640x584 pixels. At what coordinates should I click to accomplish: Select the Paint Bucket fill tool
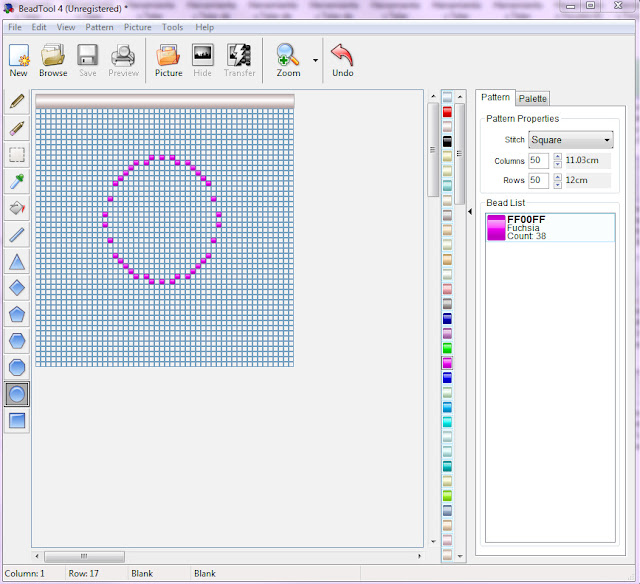(17, 208)
